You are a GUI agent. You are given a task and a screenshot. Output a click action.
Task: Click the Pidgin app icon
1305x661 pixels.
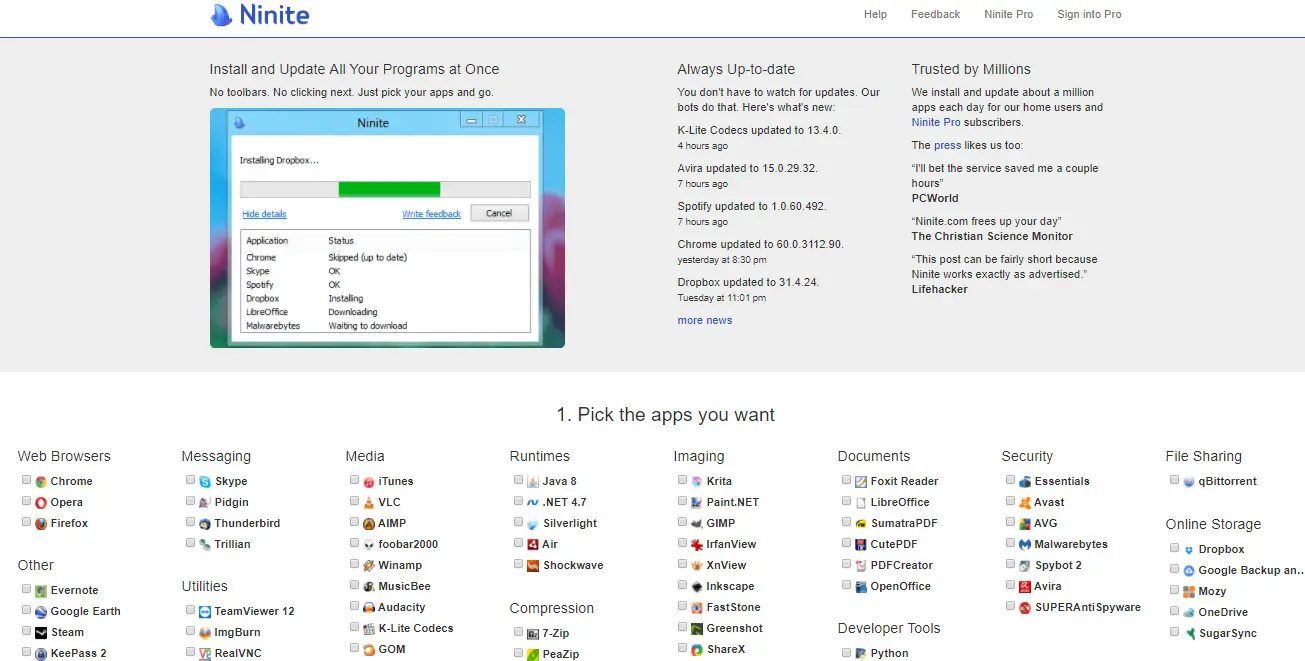[x=205, y=503]
